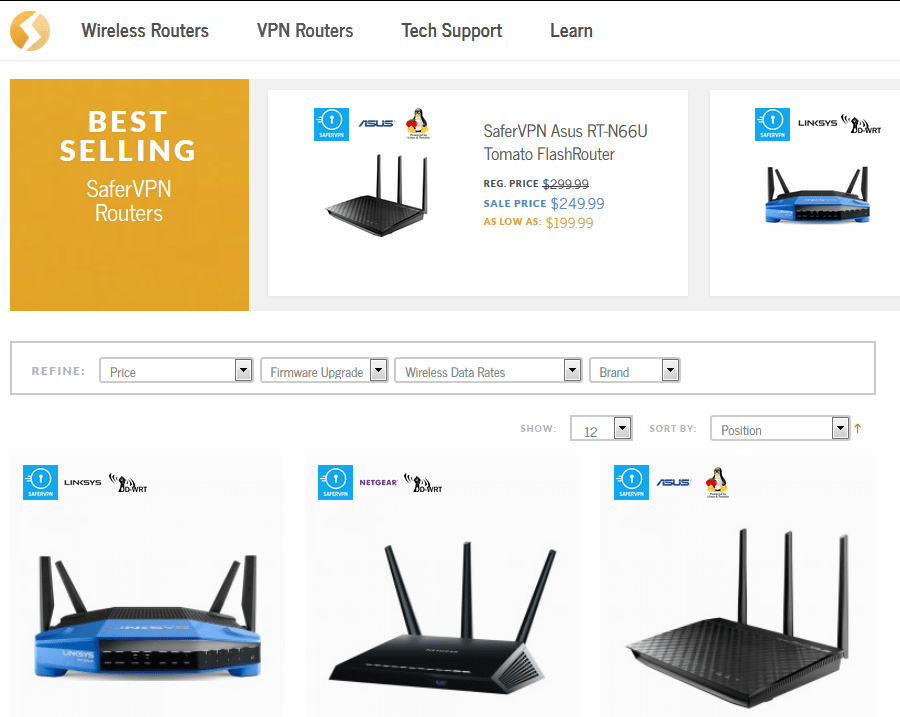Open the Wireless Data Rates dropdown
900x717 pixels.
pyautogui.click(x=488, y=371)
